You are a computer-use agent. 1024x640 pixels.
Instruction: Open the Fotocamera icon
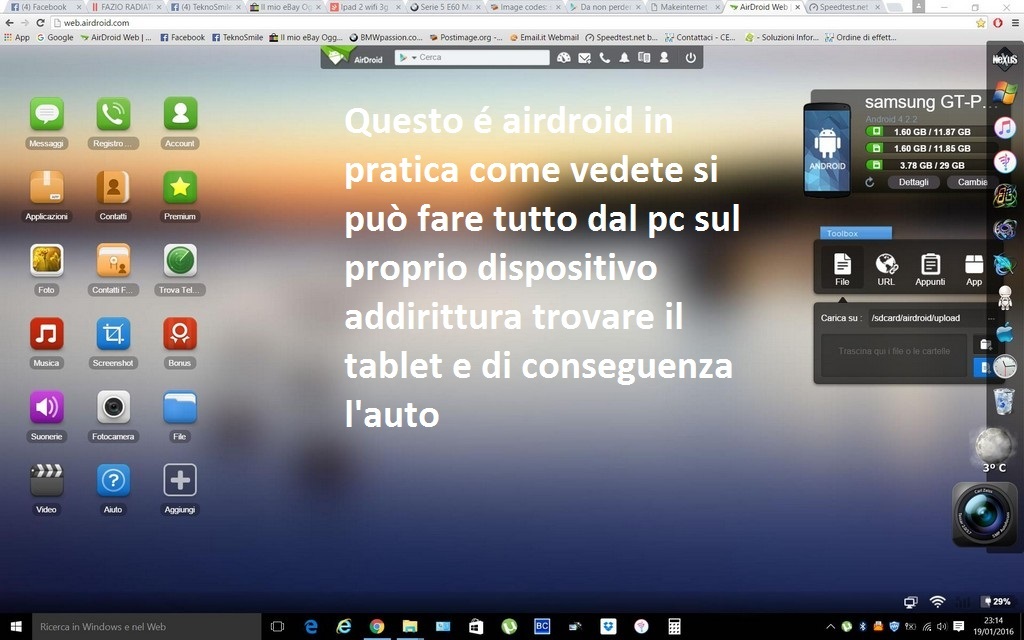(113, 407)
